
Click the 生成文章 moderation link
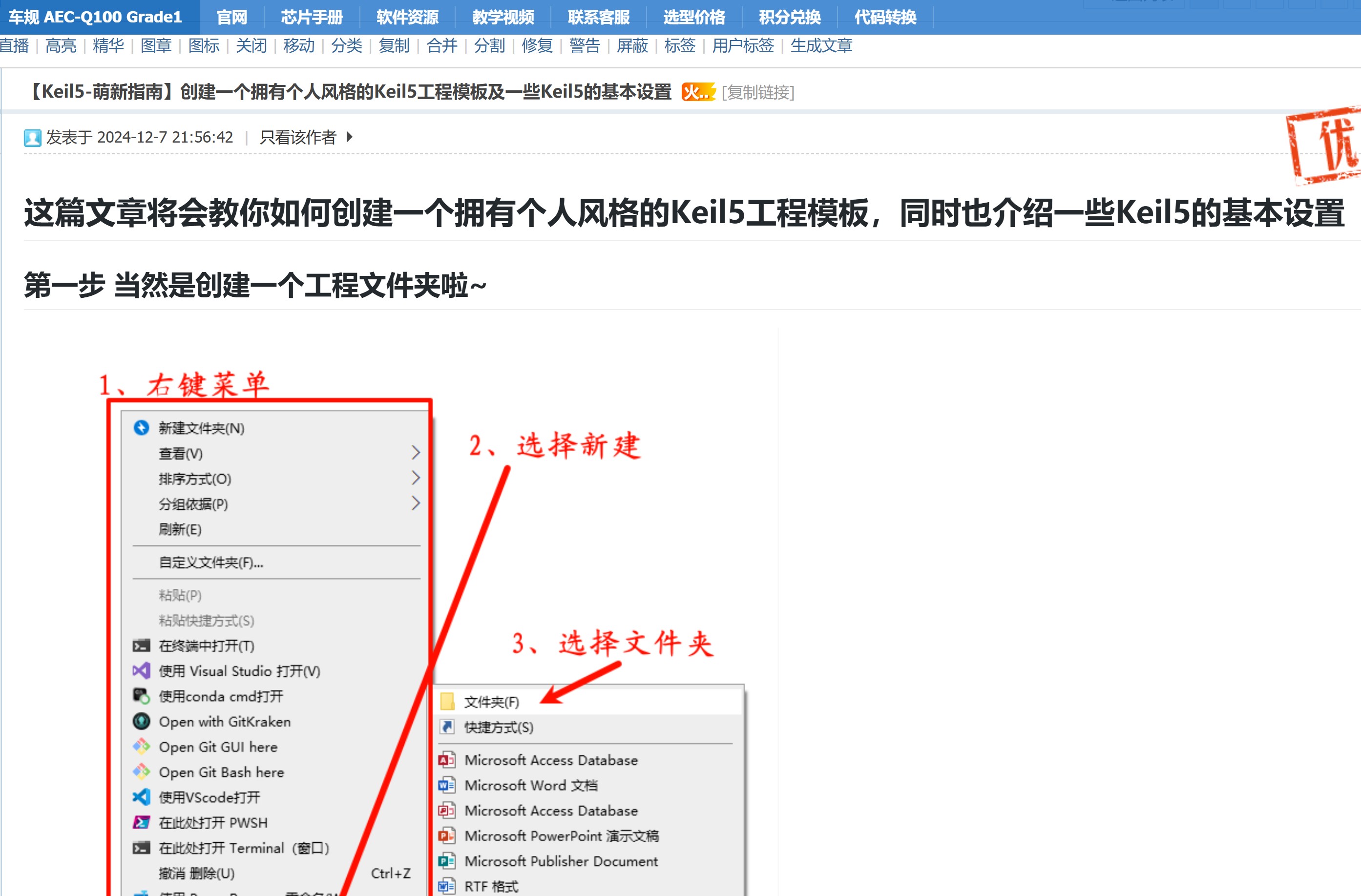pyautogui.click(x=821, y=46)
